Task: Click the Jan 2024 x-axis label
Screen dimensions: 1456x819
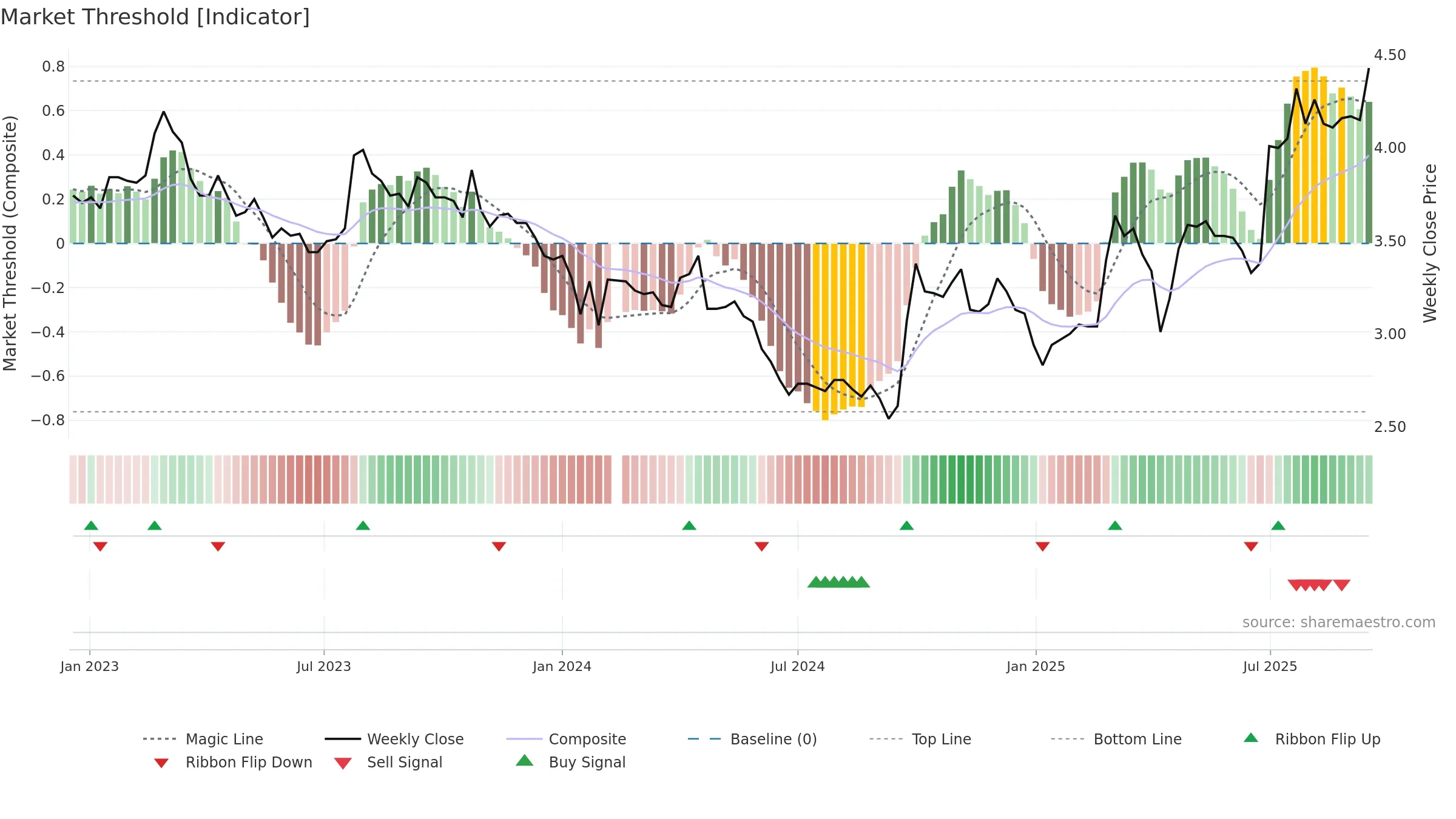Action: (x=562, y=666)
